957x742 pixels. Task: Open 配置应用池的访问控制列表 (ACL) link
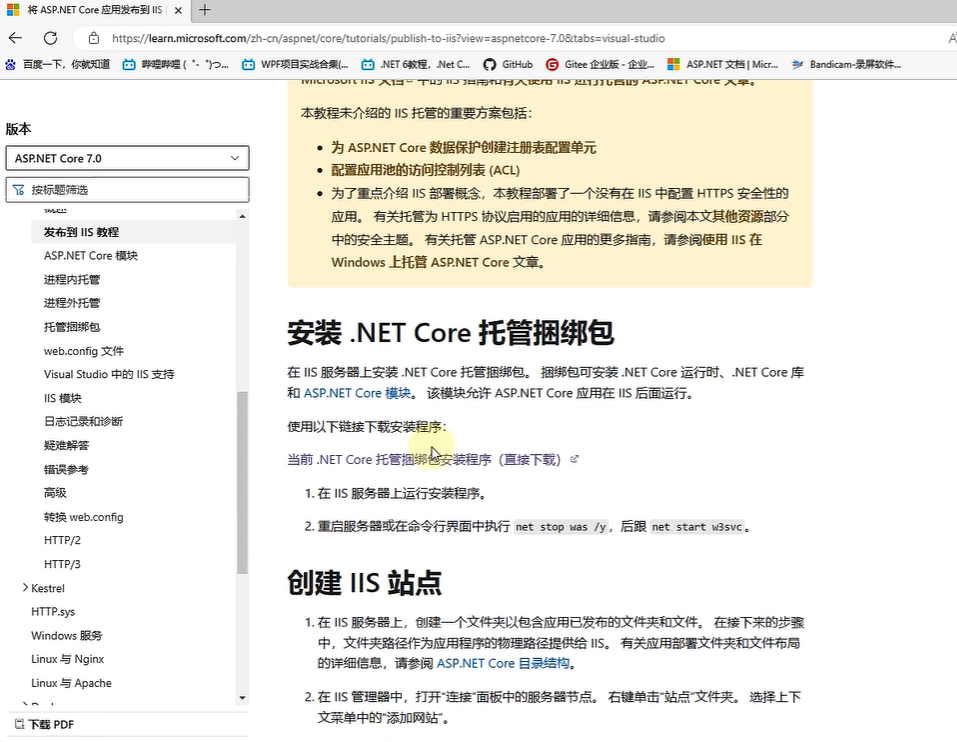425,170
